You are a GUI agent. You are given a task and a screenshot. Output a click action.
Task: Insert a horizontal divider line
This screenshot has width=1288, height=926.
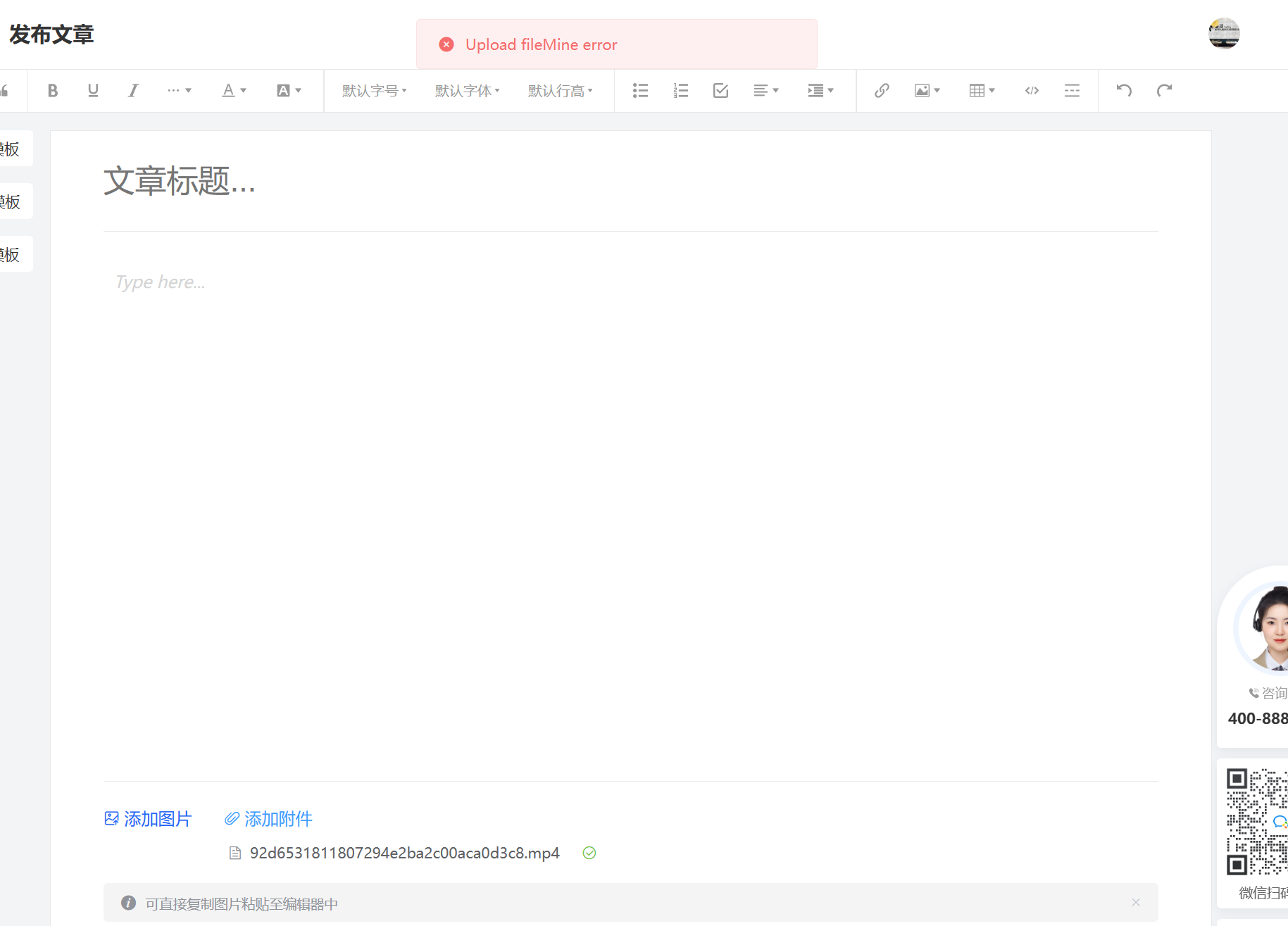tap(1072, 90)
